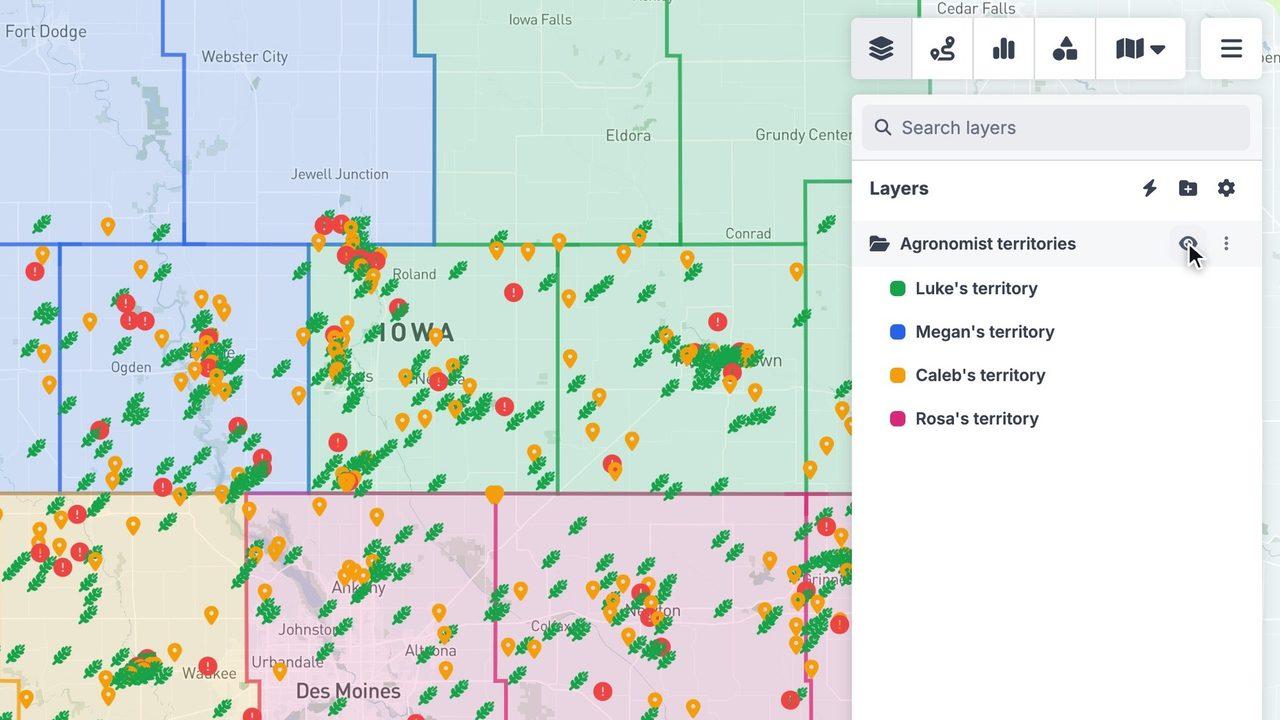The width and height of the screenshot is (1280, 720).
Task: Click the green swatch for Luke's territory
Action: pos(898,288)
